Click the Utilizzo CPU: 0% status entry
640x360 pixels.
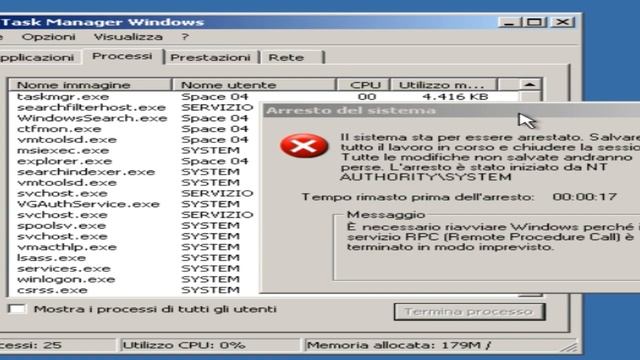point(210,345)
